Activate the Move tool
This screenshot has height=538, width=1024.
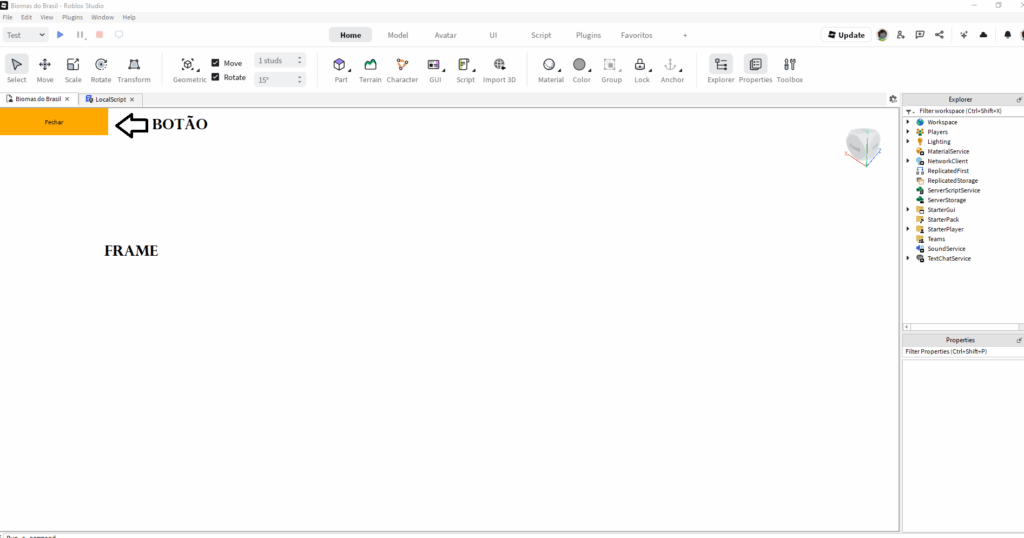click(45, 69)
